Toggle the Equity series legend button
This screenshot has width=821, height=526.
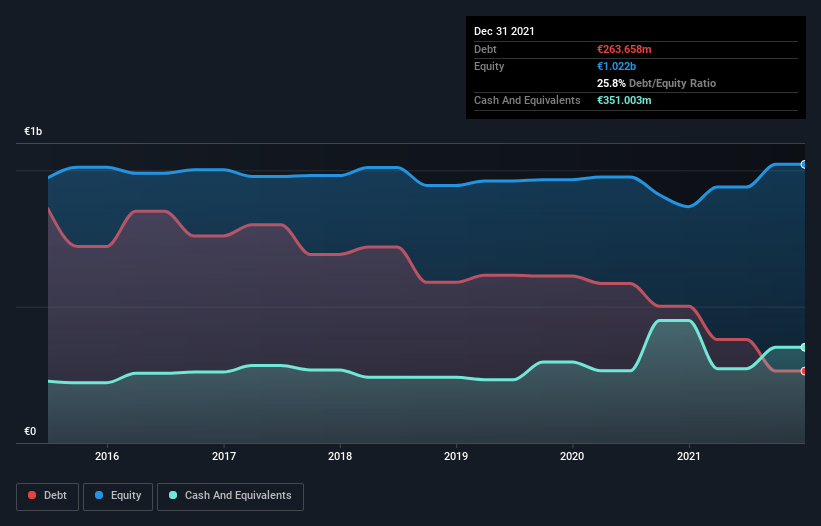[x=118, y=497]
